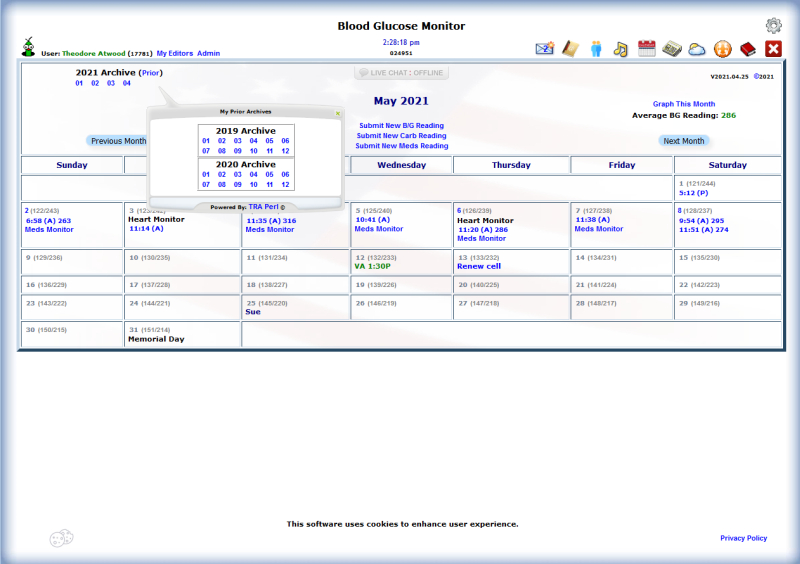Open month 01 of 2021 Archive
This screenshot has width=800, height=564.
click(x=79, y=83)
